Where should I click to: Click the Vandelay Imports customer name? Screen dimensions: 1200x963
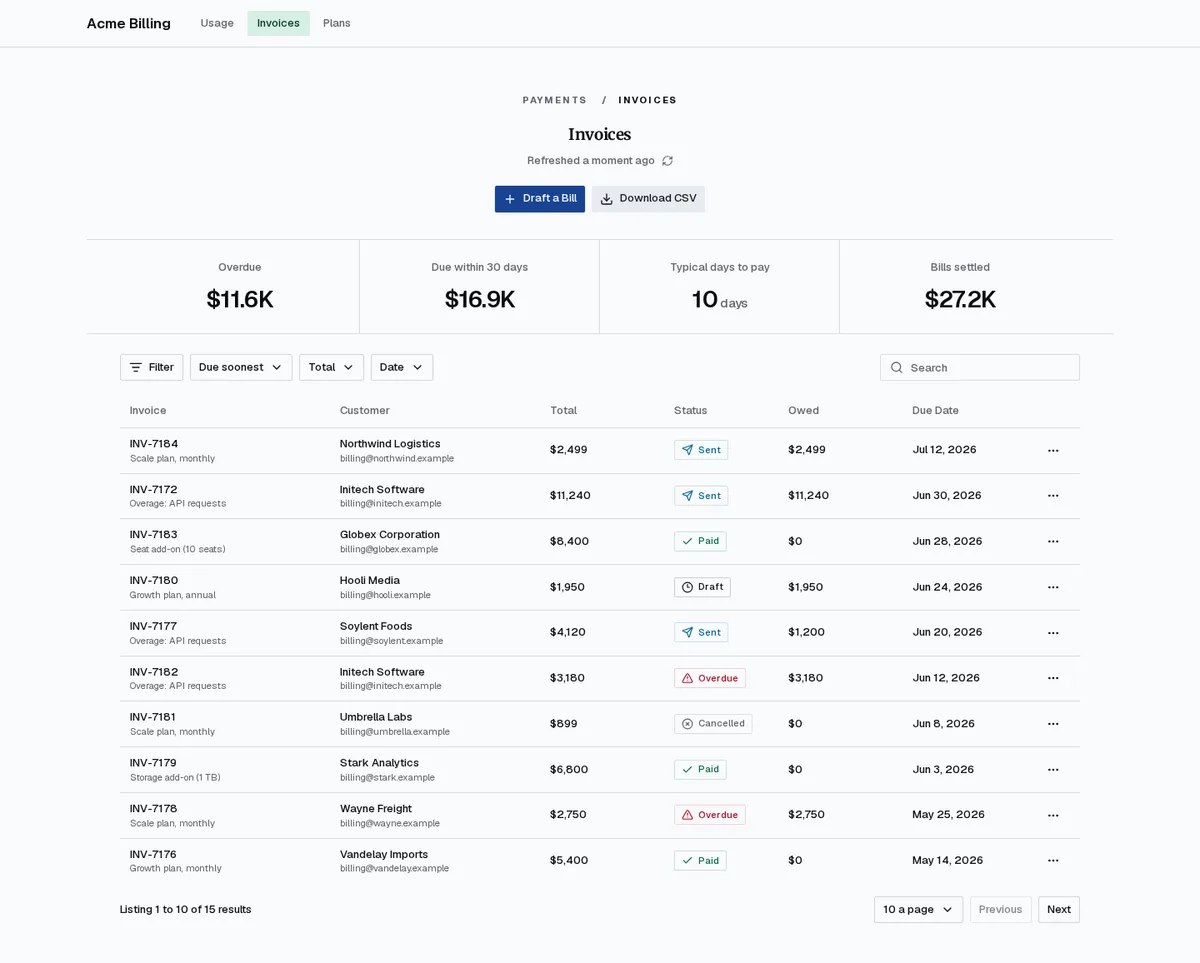384,855
